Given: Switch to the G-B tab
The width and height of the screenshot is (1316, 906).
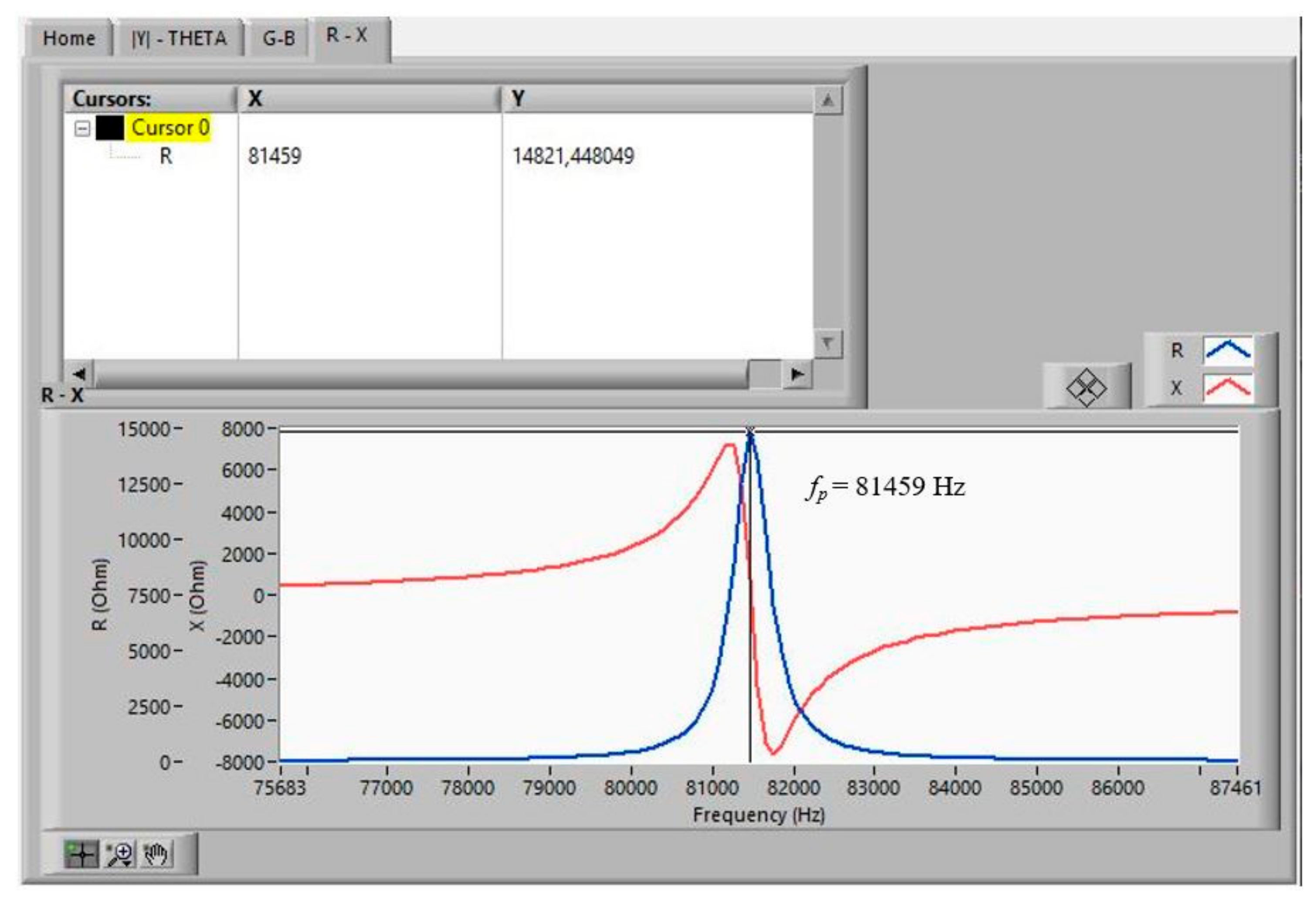Looking at the screenshot, I should [x=278, y=39].
